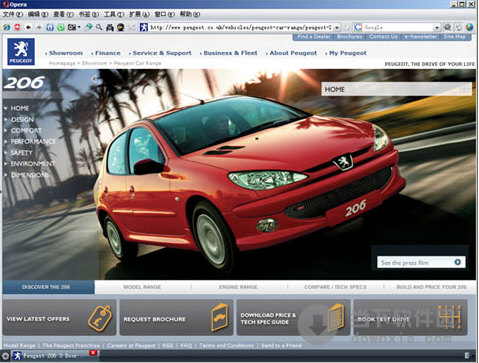Expand the HOME panel plus button
479x363 pixels.
(x=464, y=89)
